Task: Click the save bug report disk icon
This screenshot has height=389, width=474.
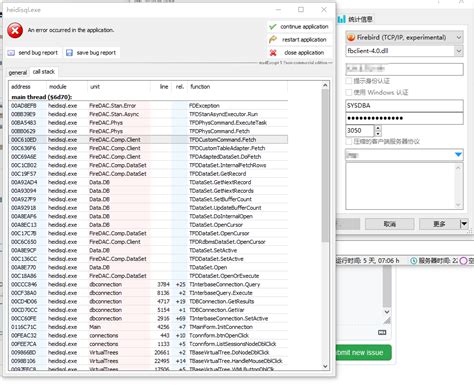Action: click(x=69, y=53)
